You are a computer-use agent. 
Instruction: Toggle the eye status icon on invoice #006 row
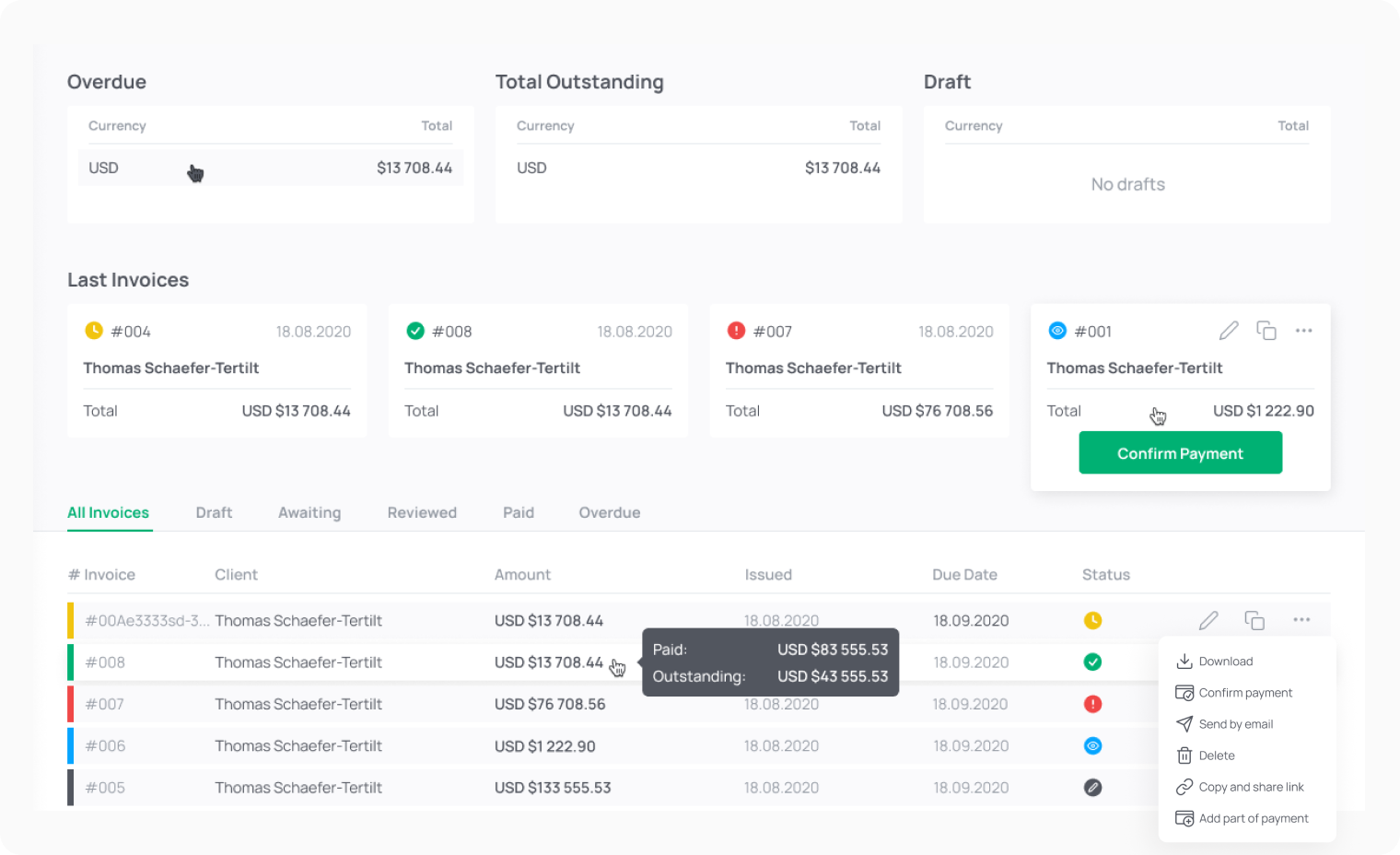(1092, 745)
